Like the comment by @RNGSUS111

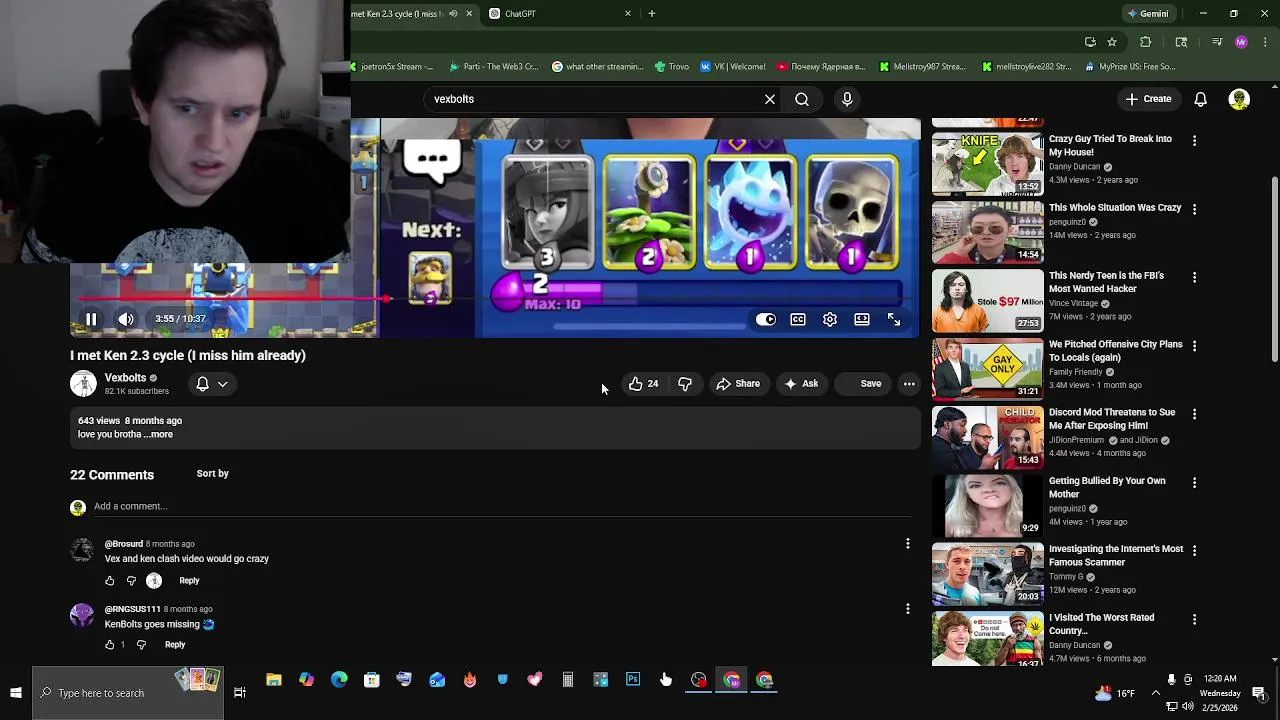click(110, 645)
